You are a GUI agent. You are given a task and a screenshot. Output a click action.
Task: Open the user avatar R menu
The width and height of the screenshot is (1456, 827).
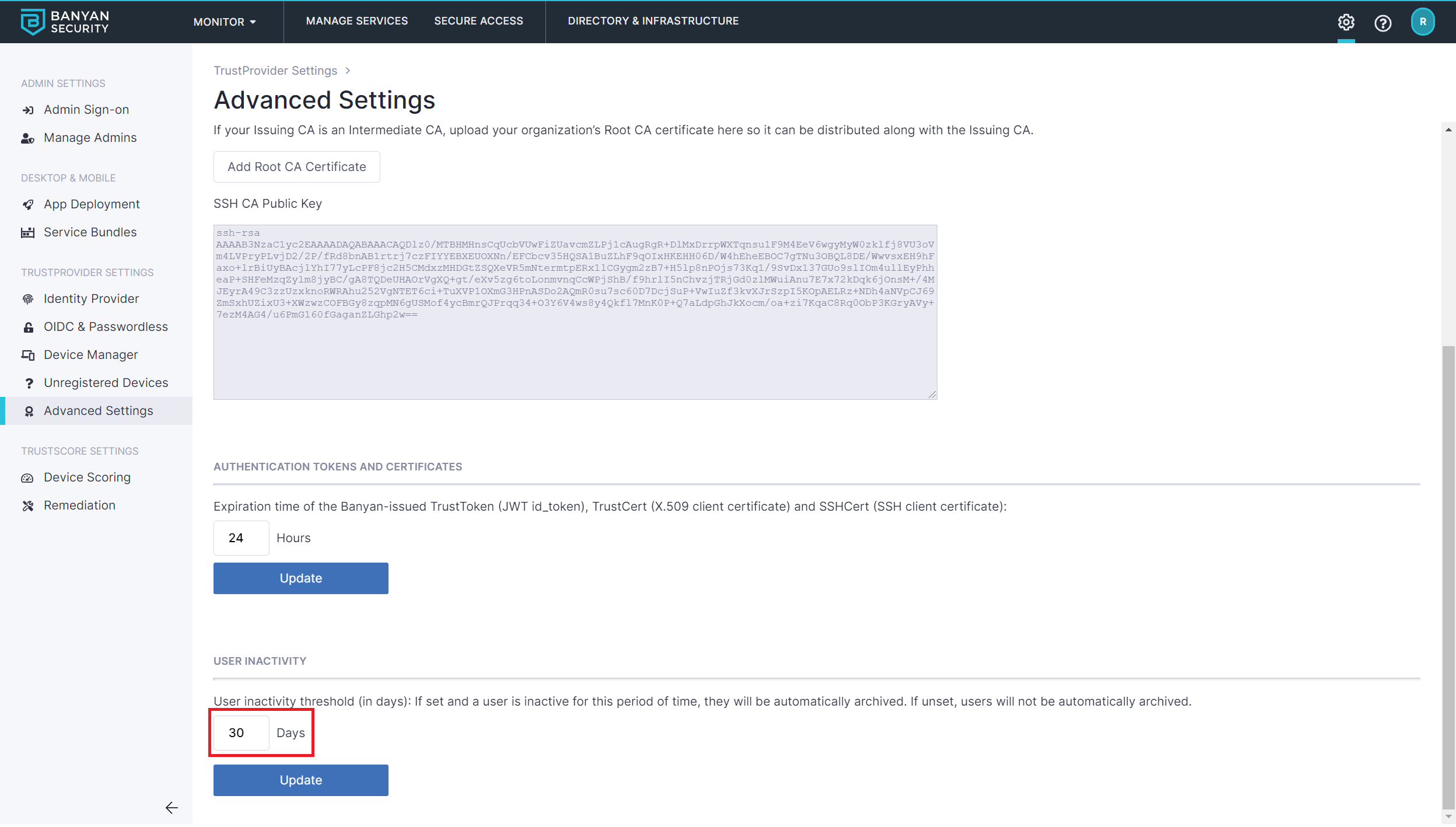tap(1422, 22)
